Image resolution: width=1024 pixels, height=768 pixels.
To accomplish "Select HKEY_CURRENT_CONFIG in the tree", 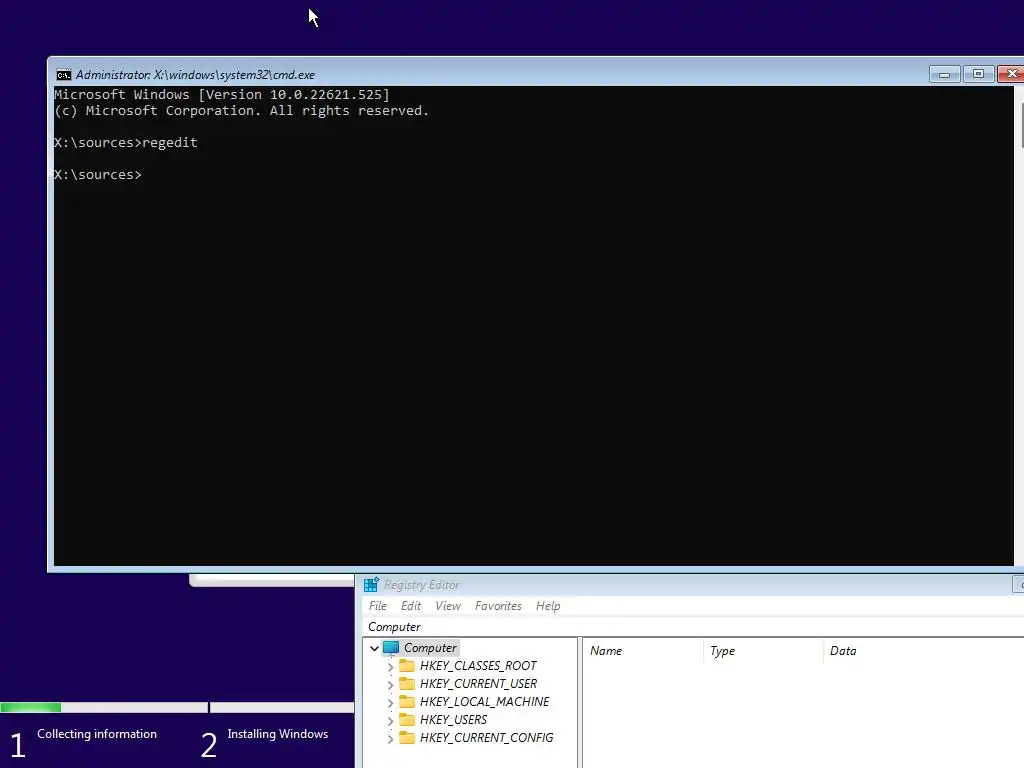I will click(487, 737).
